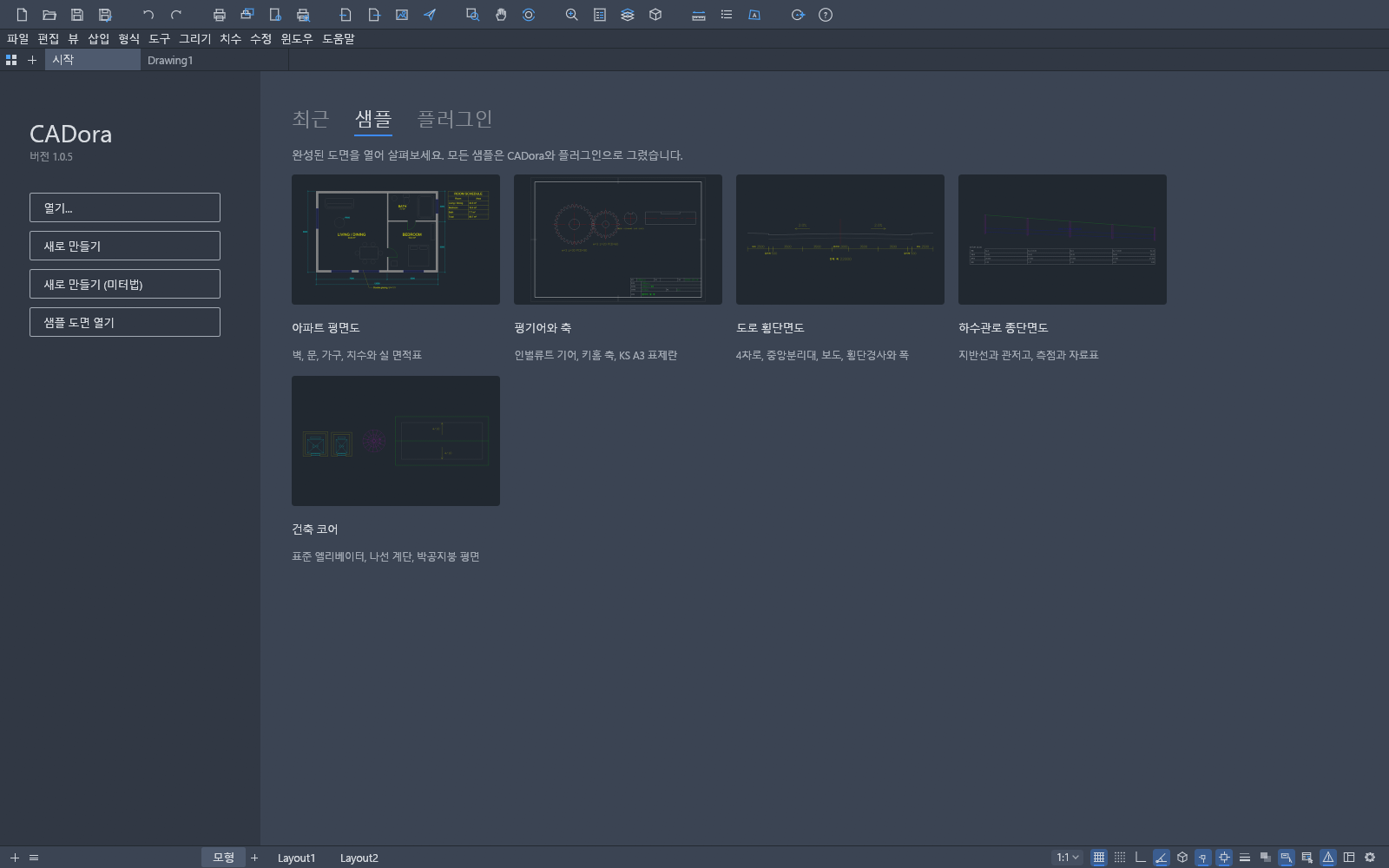Toggle object snap tracking in status bar
This screenshot has height=868, width=1389.
[x=1203, y=858]
